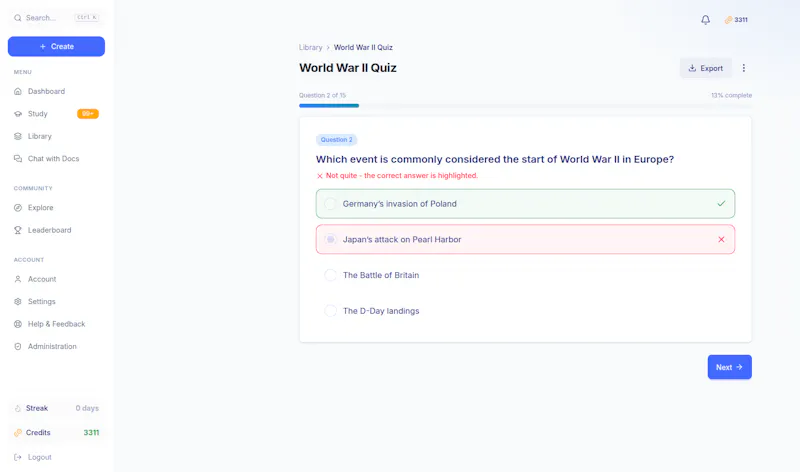
Task: Click the 99+ badge next to Study
Action: click(x=88, y=114)
